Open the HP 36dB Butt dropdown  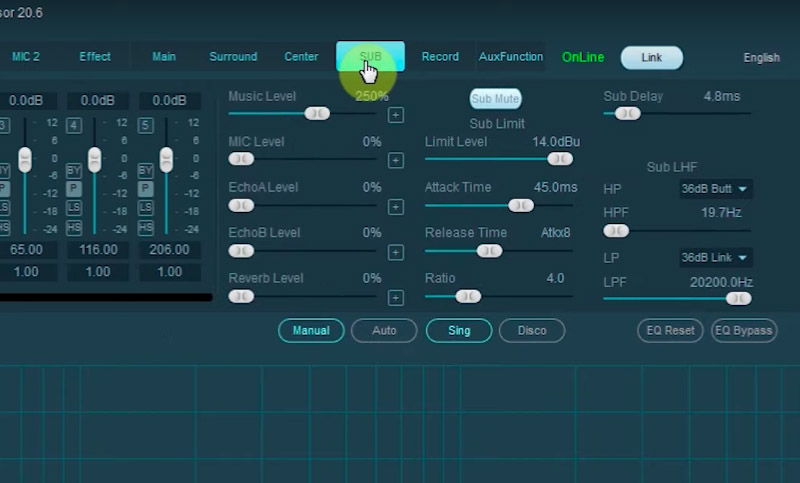(x=716, y=189)
